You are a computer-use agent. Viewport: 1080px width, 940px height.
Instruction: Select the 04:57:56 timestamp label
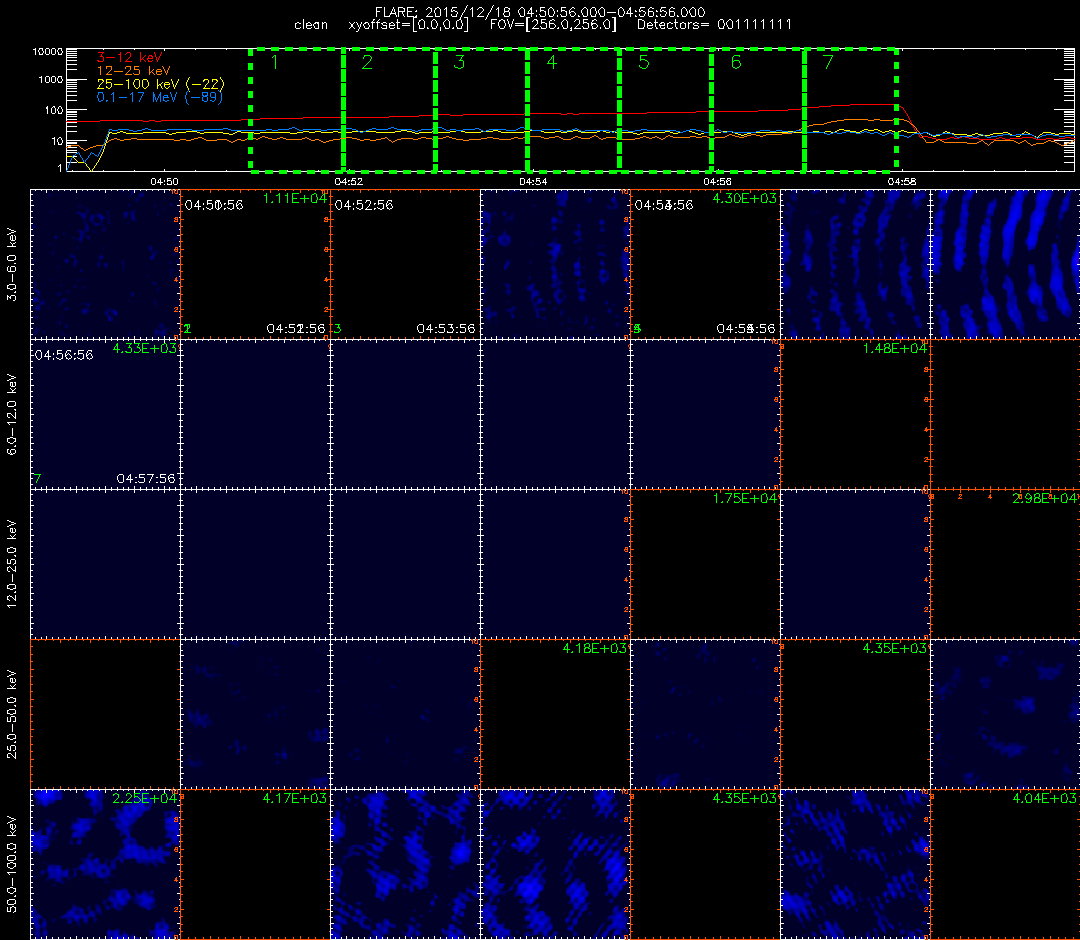pos(146,479)
